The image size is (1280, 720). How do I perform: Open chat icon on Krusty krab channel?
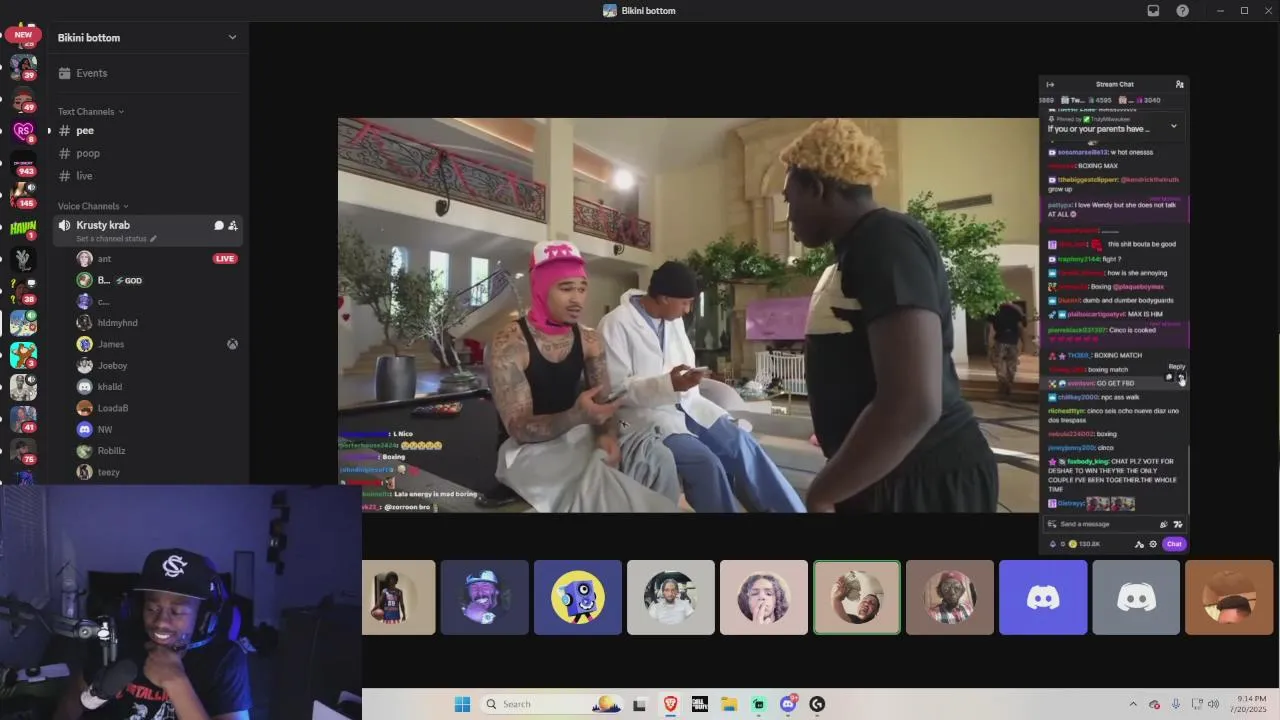click(218, 226)
